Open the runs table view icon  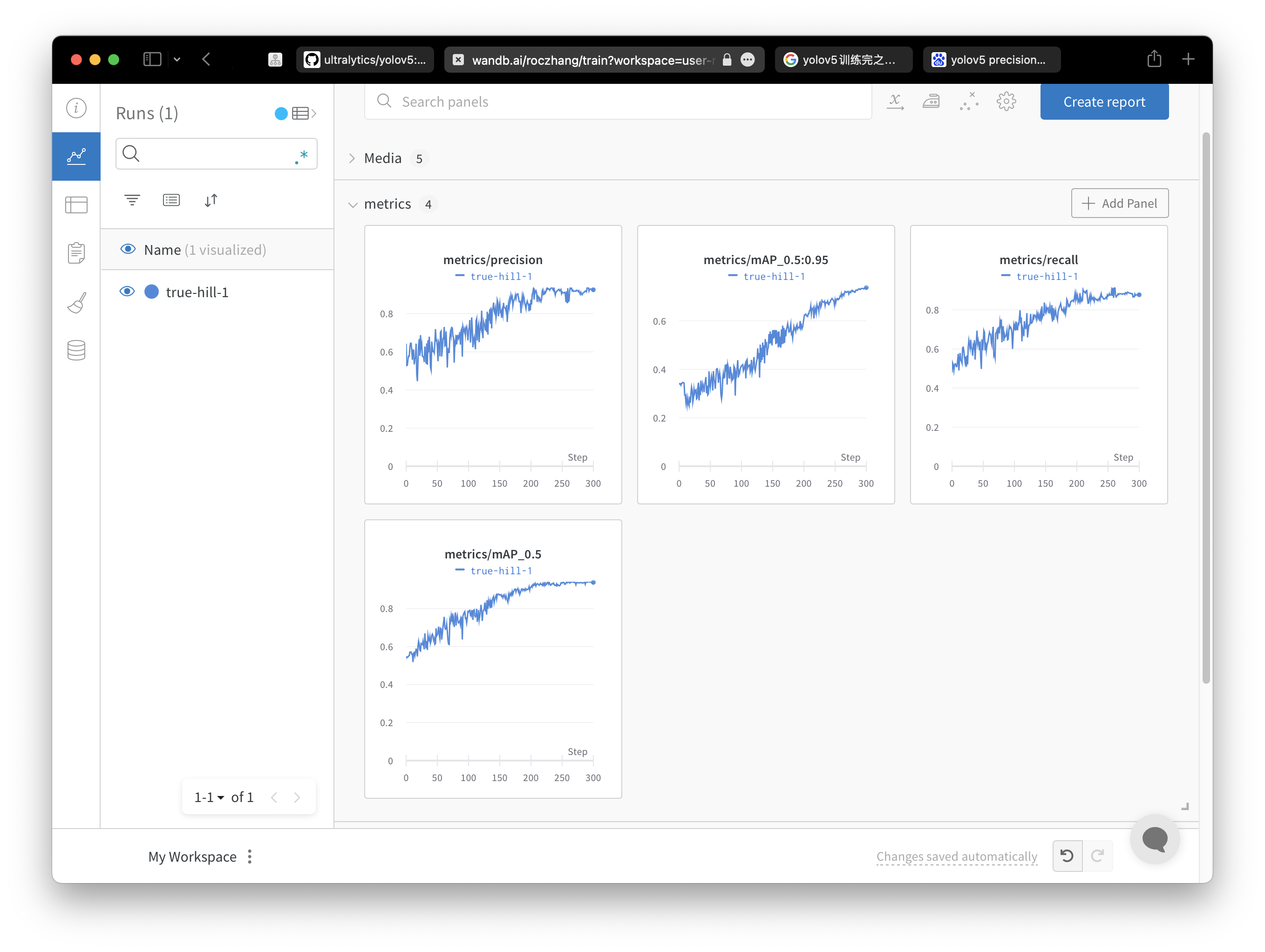(x=76, y=204)
